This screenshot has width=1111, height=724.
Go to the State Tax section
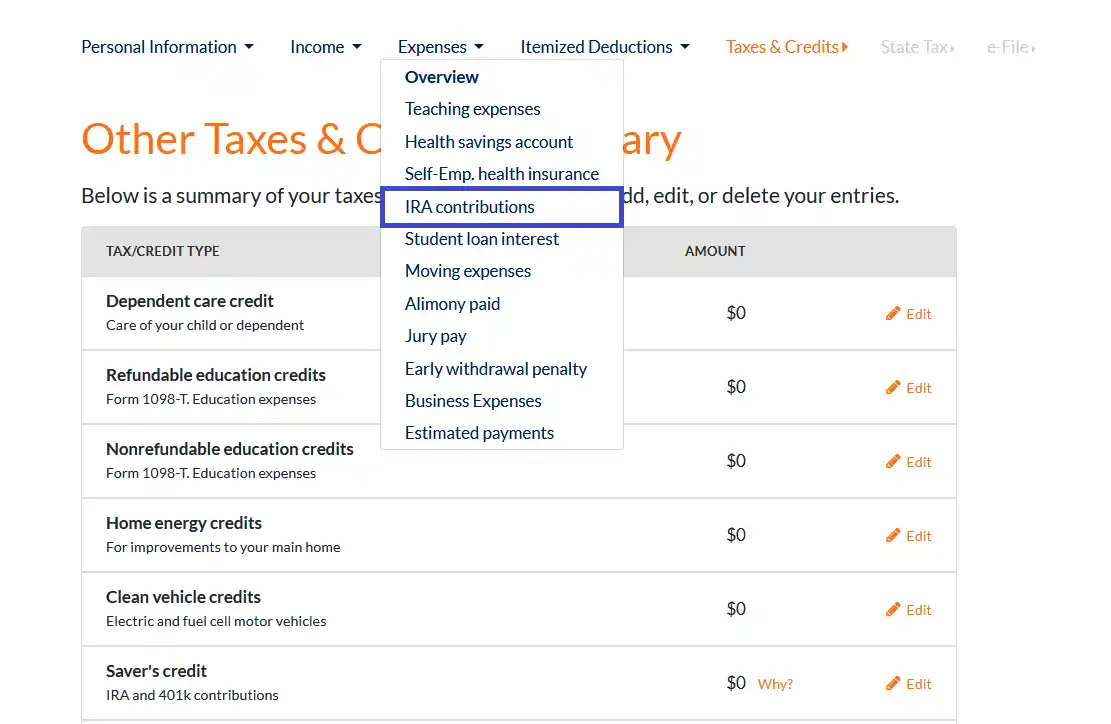click(x=916, y=47)
